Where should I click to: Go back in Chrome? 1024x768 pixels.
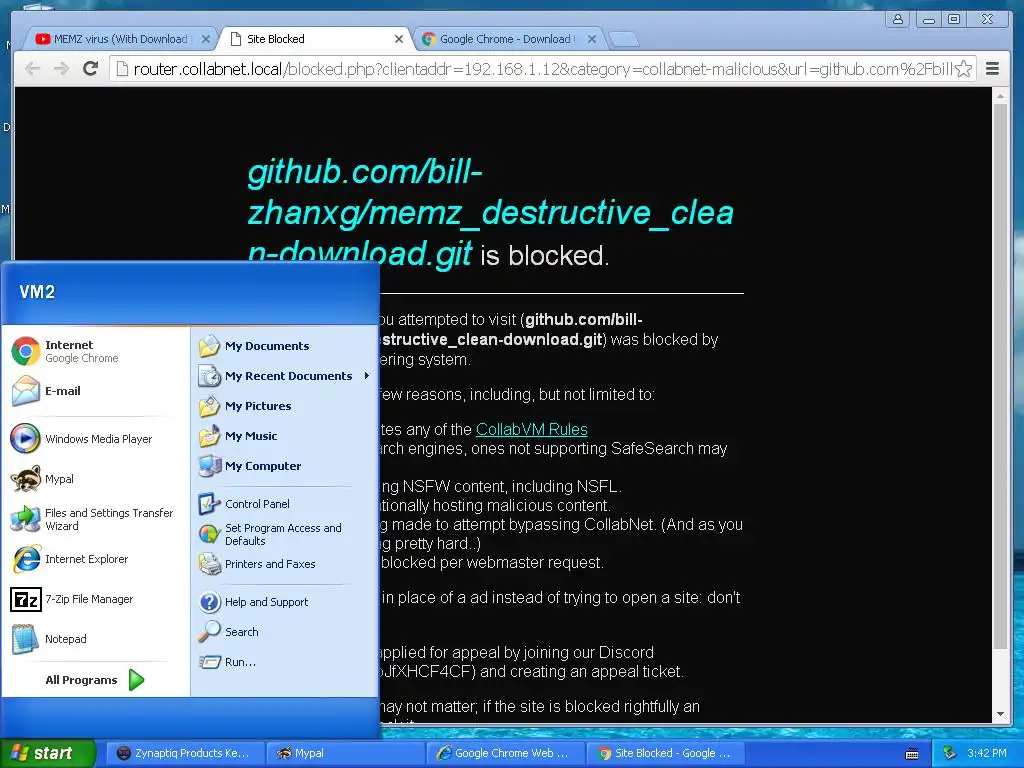[x=33, y=69]
